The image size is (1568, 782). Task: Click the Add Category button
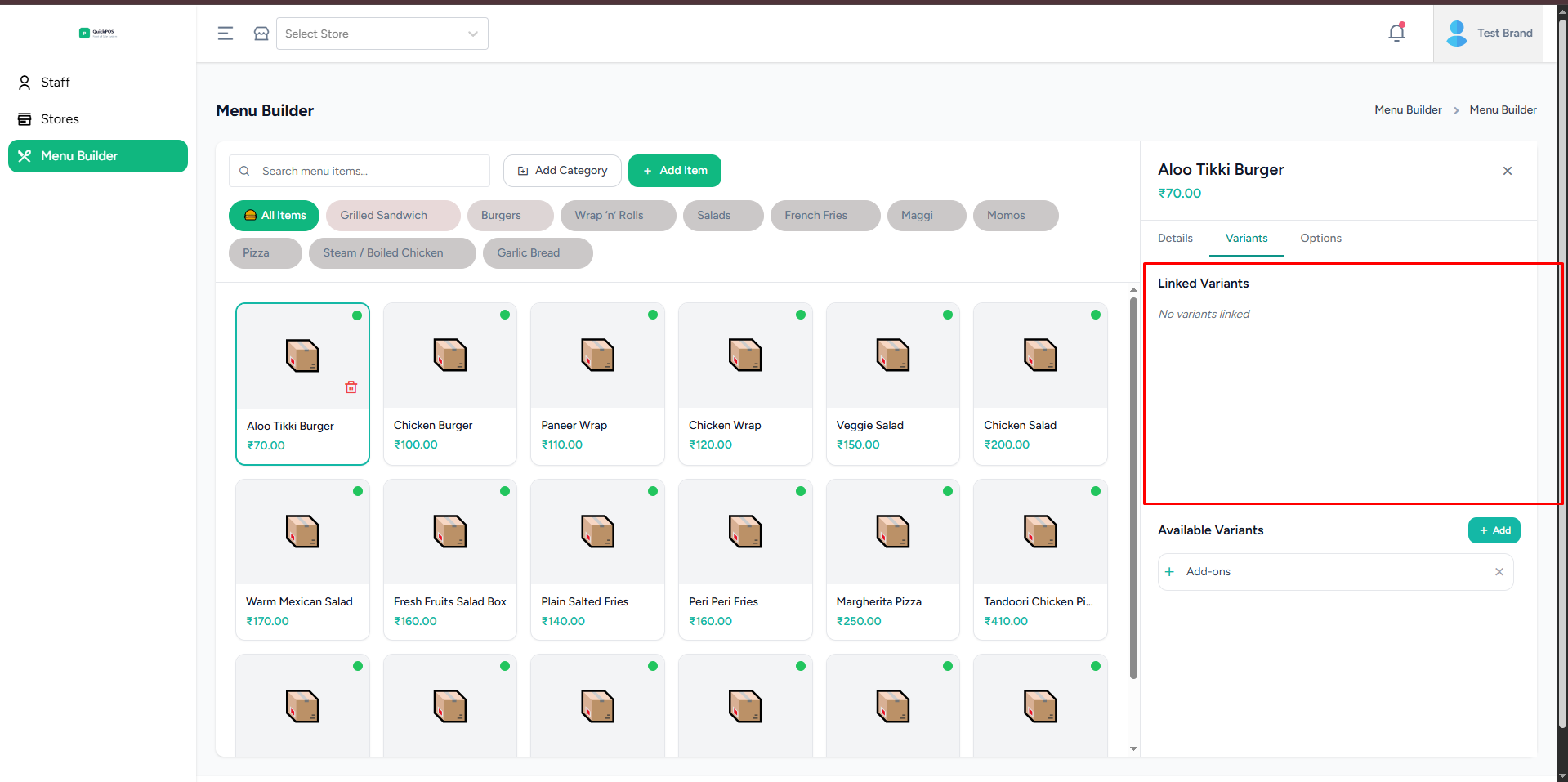click(x=562, y=171)
